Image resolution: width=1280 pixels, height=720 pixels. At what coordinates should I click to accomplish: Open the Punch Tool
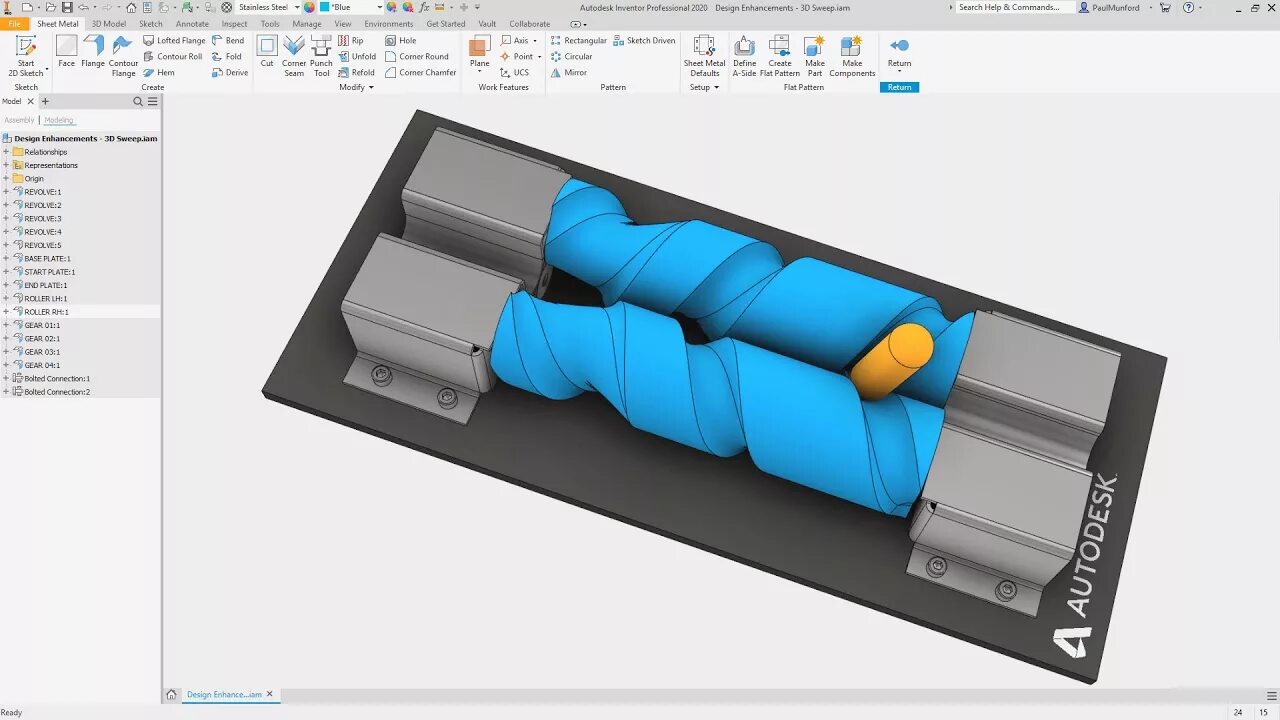(321, 56)
